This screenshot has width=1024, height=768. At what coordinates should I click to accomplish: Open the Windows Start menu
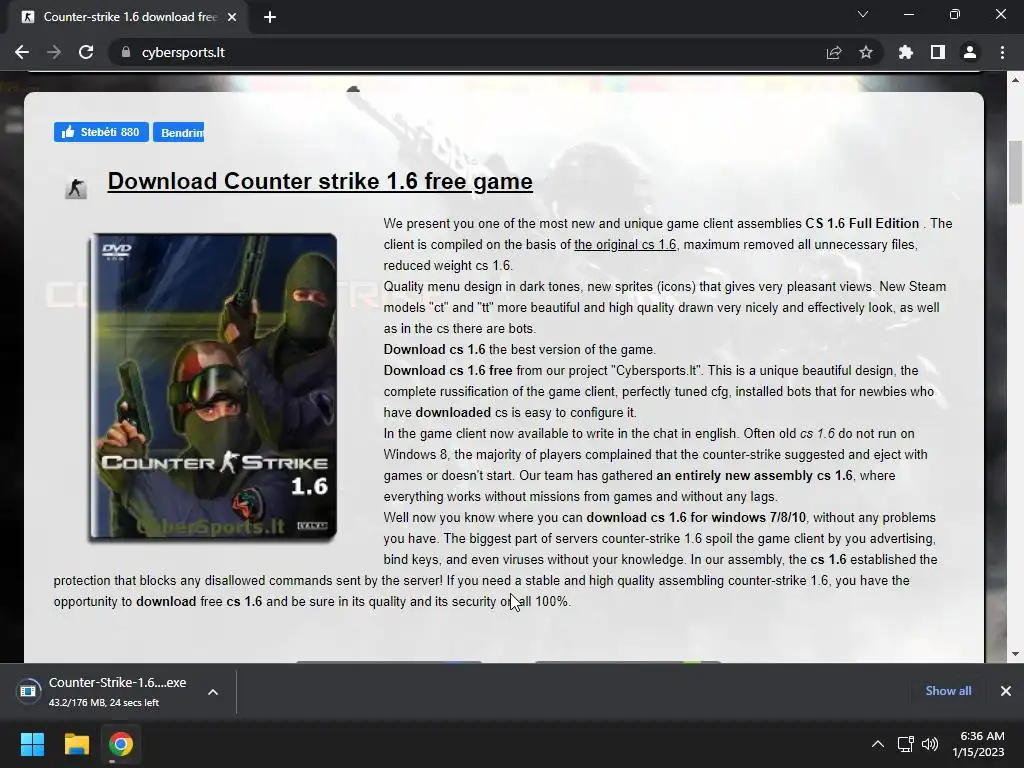coord(32,744)
